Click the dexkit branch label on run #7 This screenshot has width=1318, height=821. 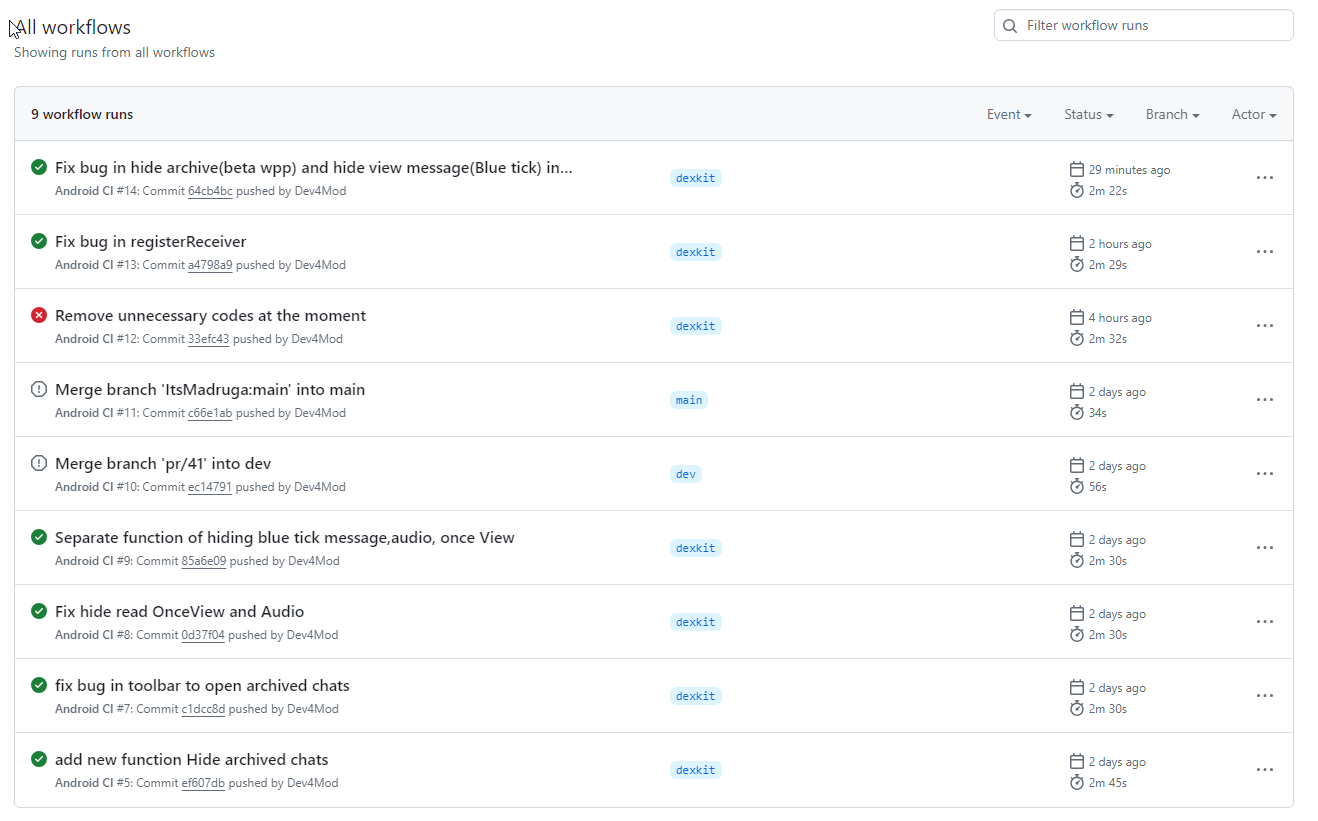696,696
